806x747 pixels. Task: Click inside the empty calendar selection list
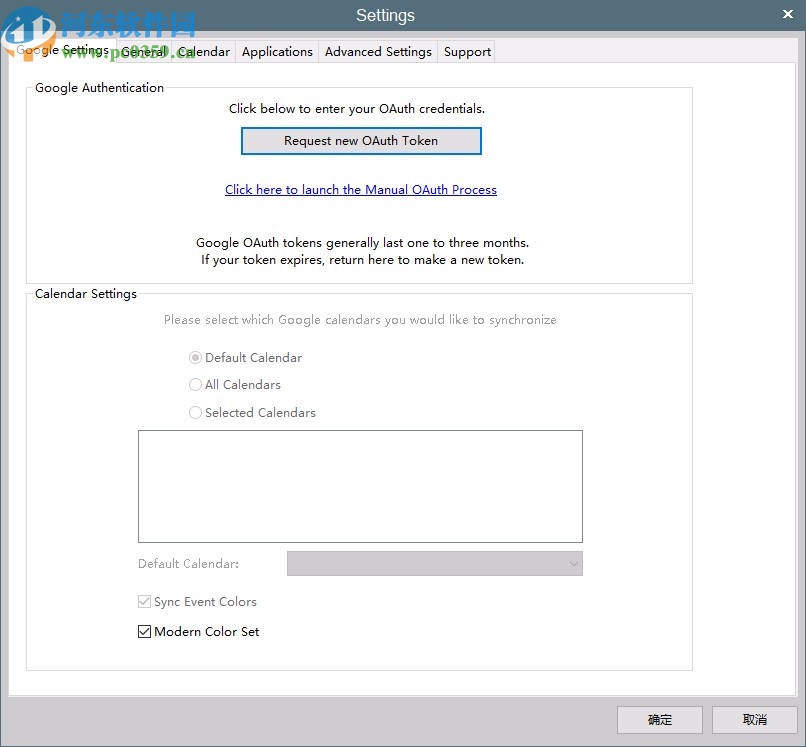360,486
